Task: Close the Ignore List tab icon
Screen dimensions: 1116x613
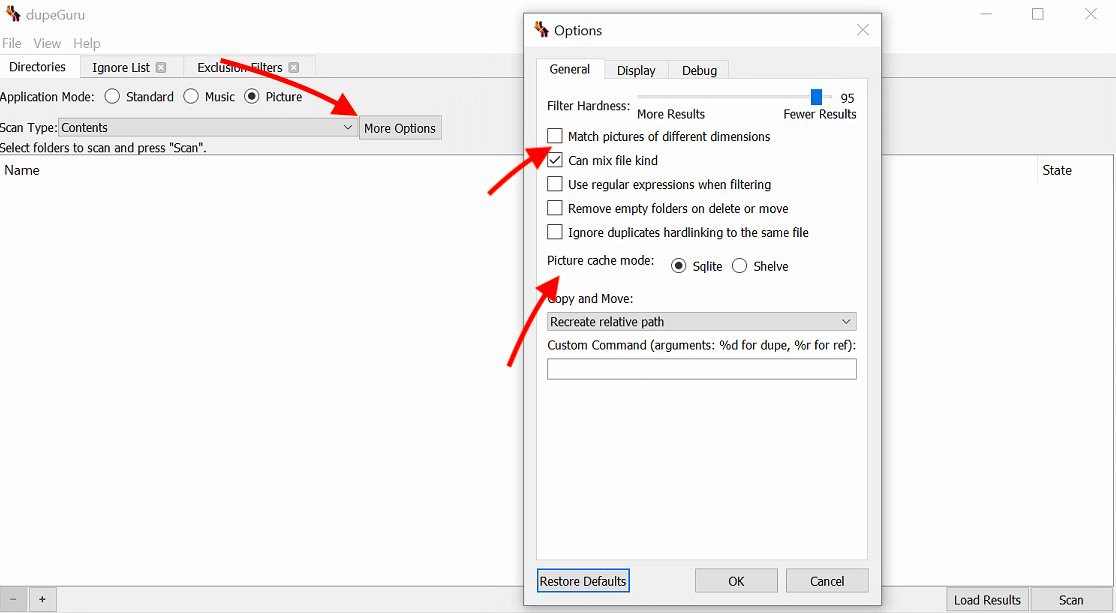Action: (161, 68)
